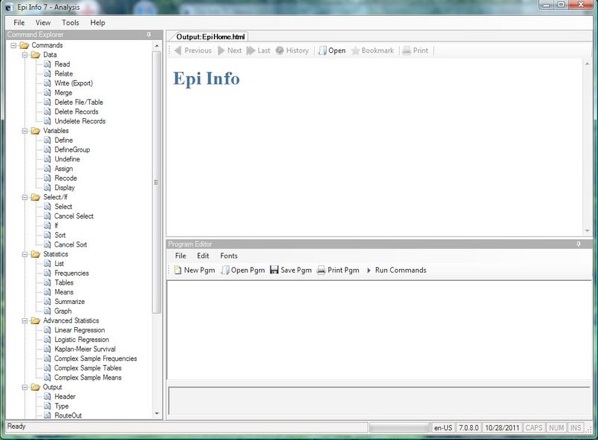This screenshot has width=598, height=440.
Task: Go to Previous output page
Action: point(193,51)
